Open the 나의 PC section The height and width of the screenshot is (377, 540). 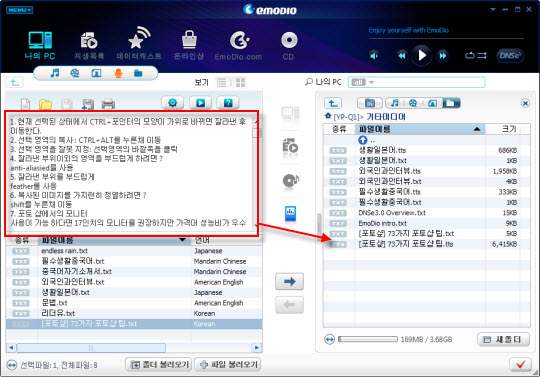coord(40,45)
